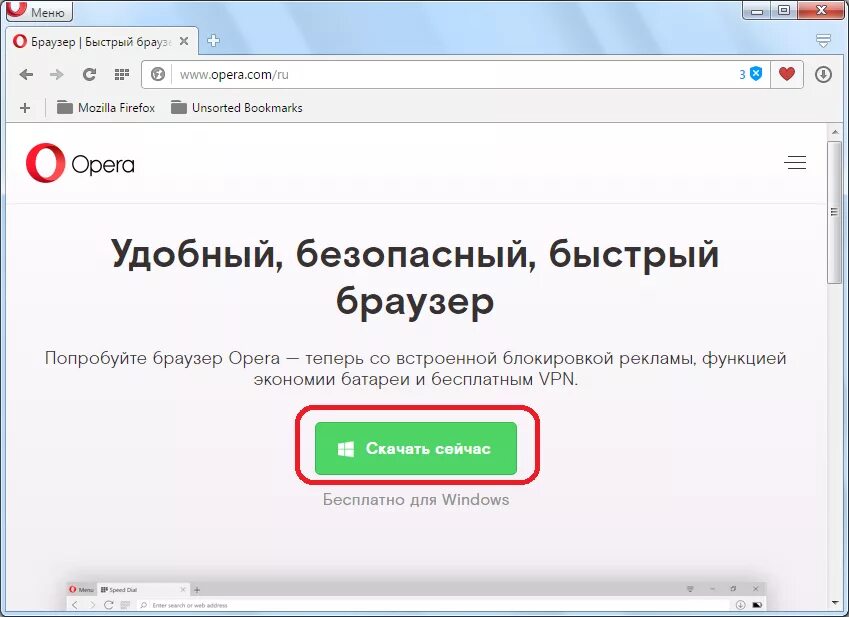Screen dimensions: 849x617
Task: Reload the page
Action: point(89,75)
